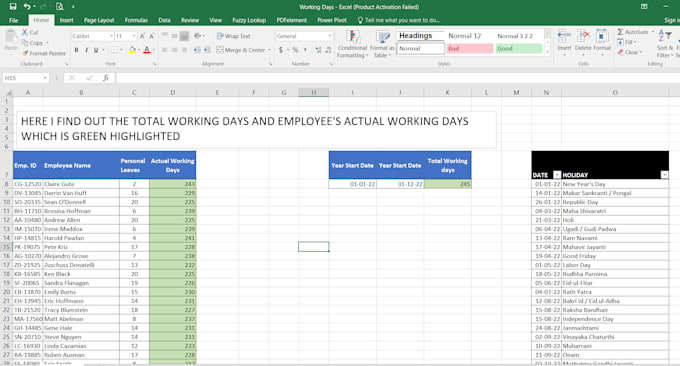Click the Insert Function fx icon

point(105,78)
